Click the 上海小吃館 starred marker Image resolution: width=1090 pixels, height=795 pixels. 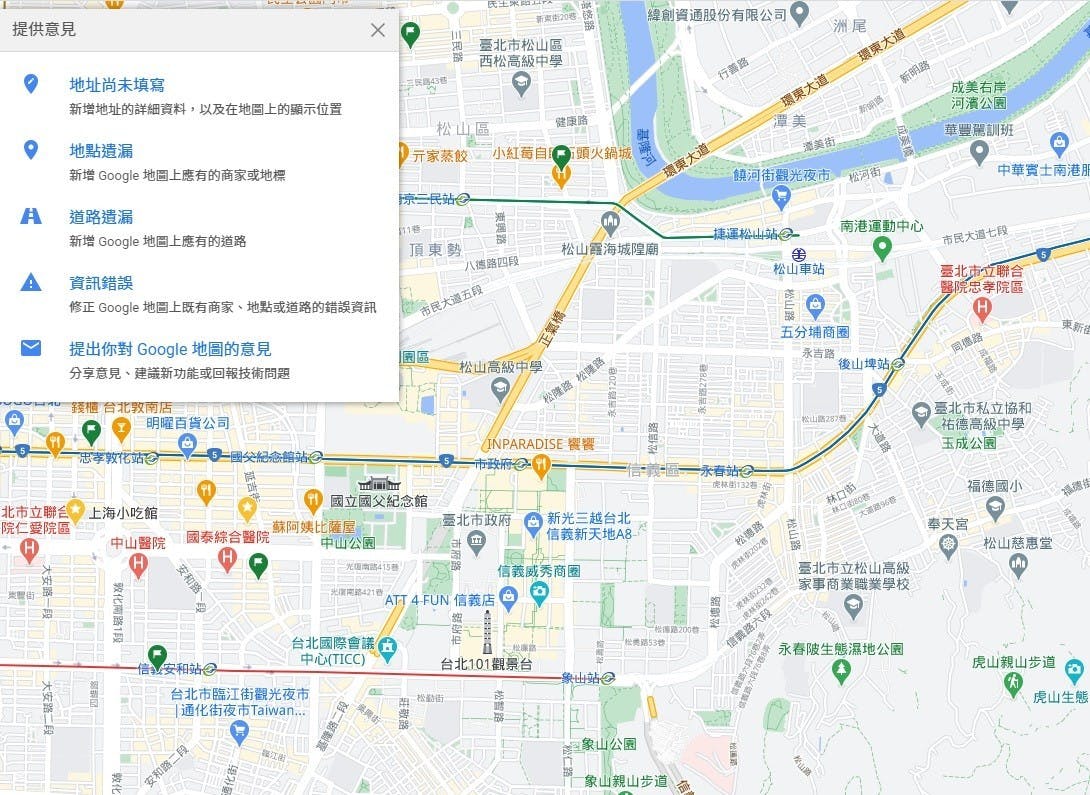coord(75,509)
